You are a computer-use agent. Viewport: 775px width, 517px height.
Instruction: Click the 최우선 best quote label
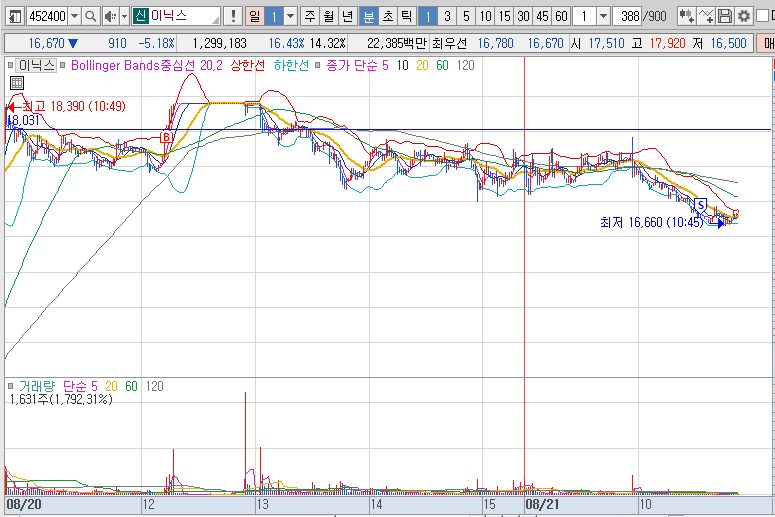(449, 43)
